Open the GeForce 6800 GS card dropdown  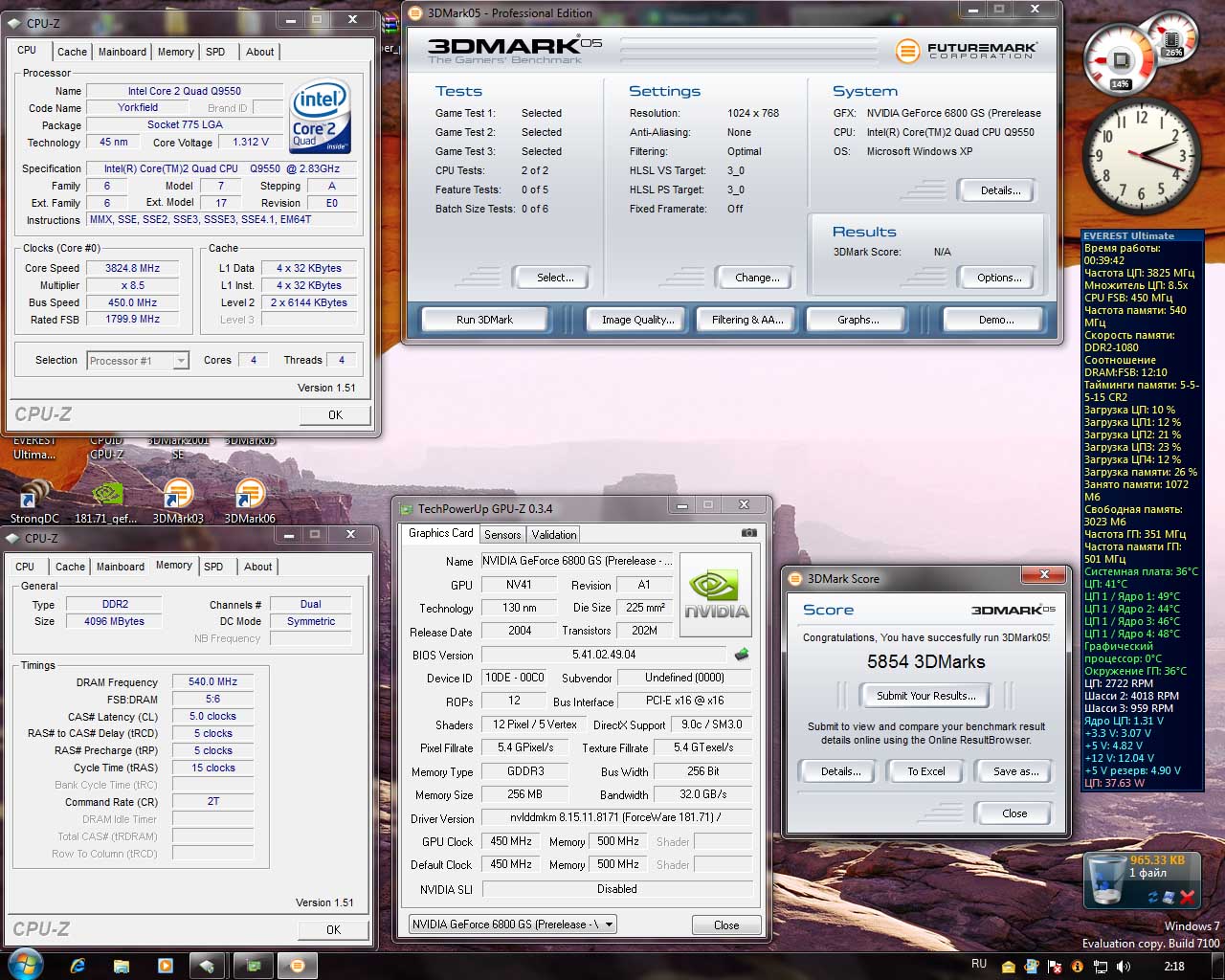click(x=513, y=924)
